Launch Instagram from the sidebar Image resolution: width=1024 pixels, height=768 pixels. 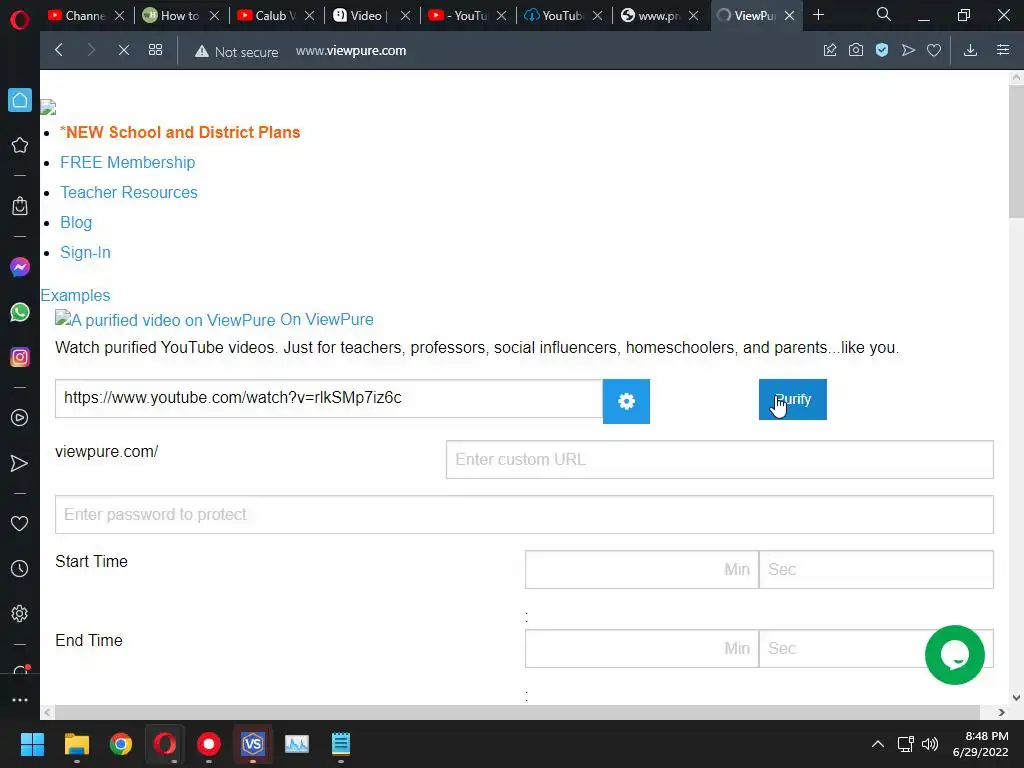click(20, 357)
